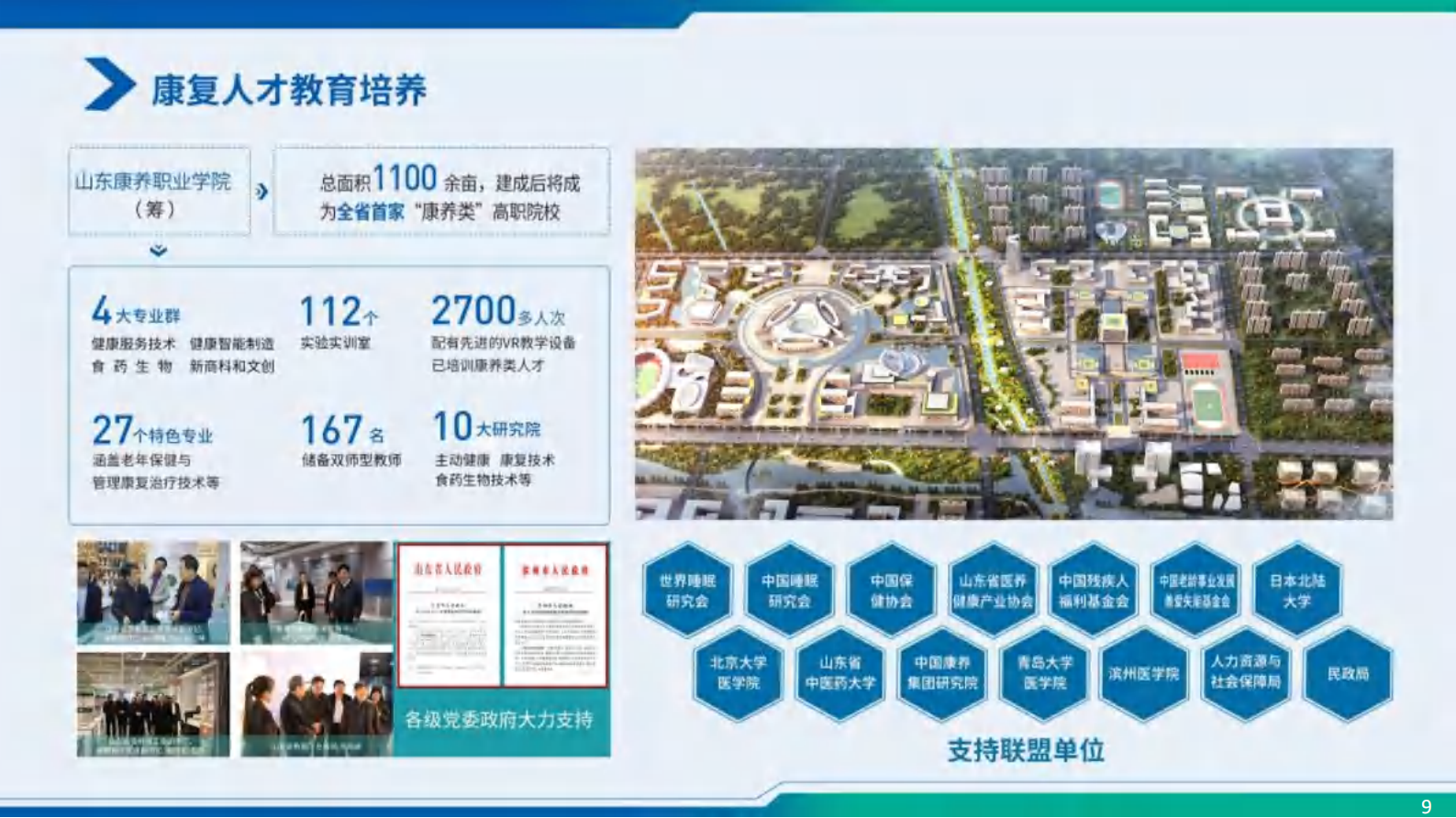Screen dimensions: 1456x818
Task: Select the photo of the woman with a ponytail facing officials
Action: pos(317,704)
